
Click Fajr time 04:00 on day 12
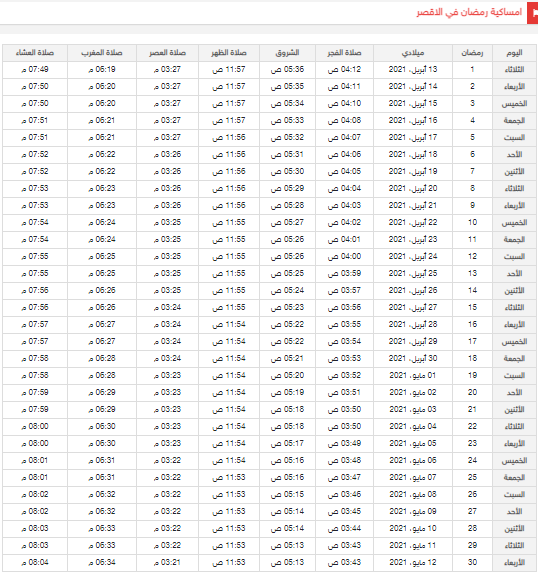pos(344,256)
